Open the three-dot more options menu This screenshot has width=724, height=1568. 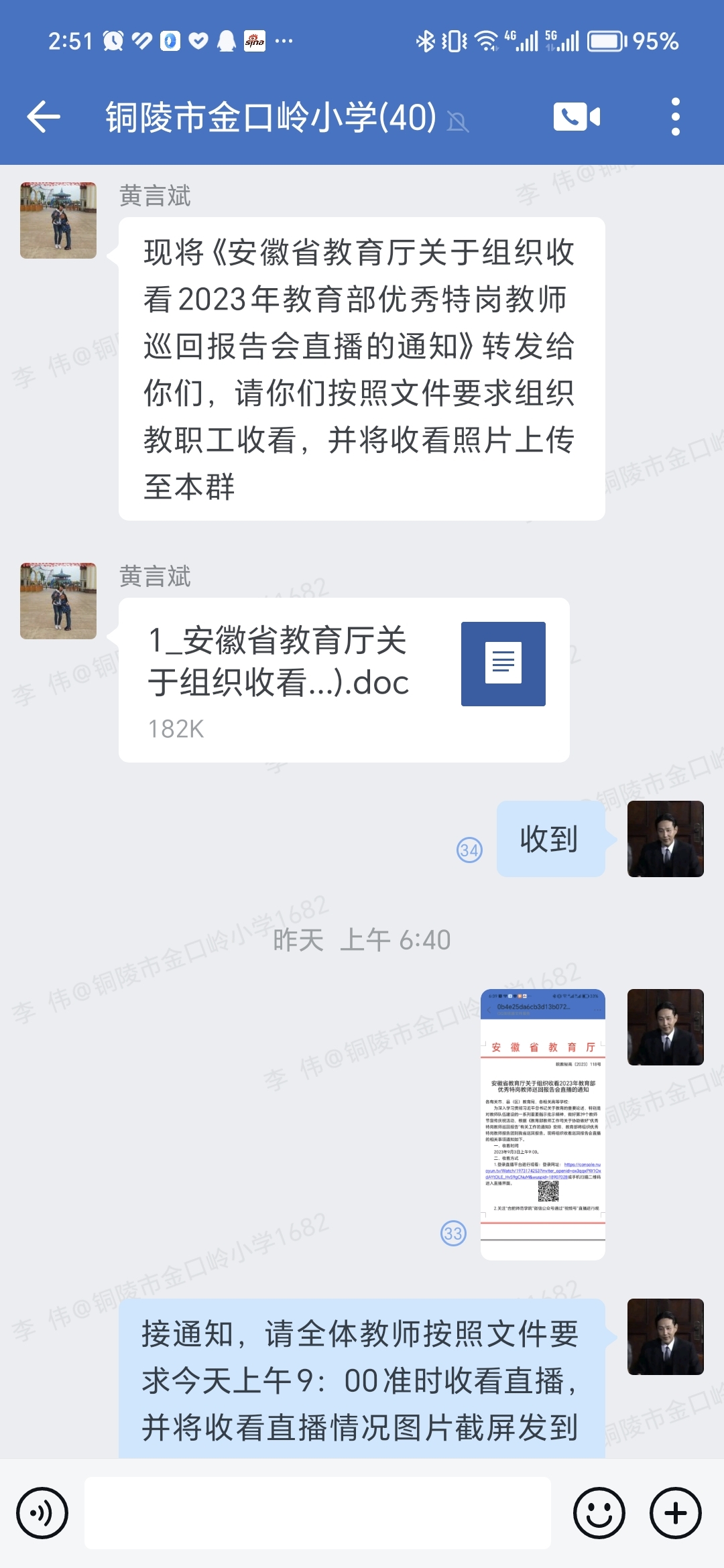coord(676,117)
